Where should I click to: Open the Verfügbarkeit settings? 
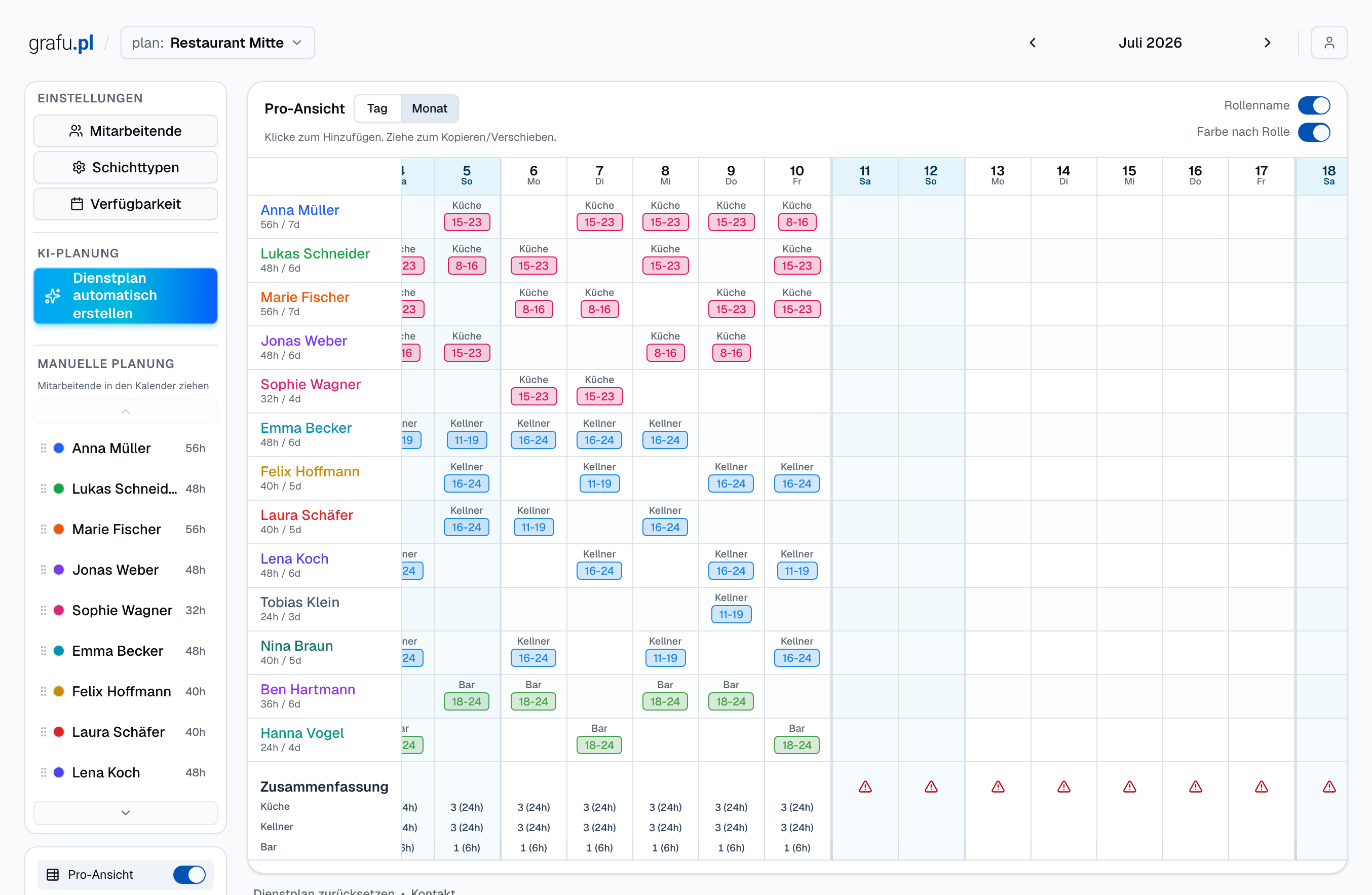(x=126, y=204)
